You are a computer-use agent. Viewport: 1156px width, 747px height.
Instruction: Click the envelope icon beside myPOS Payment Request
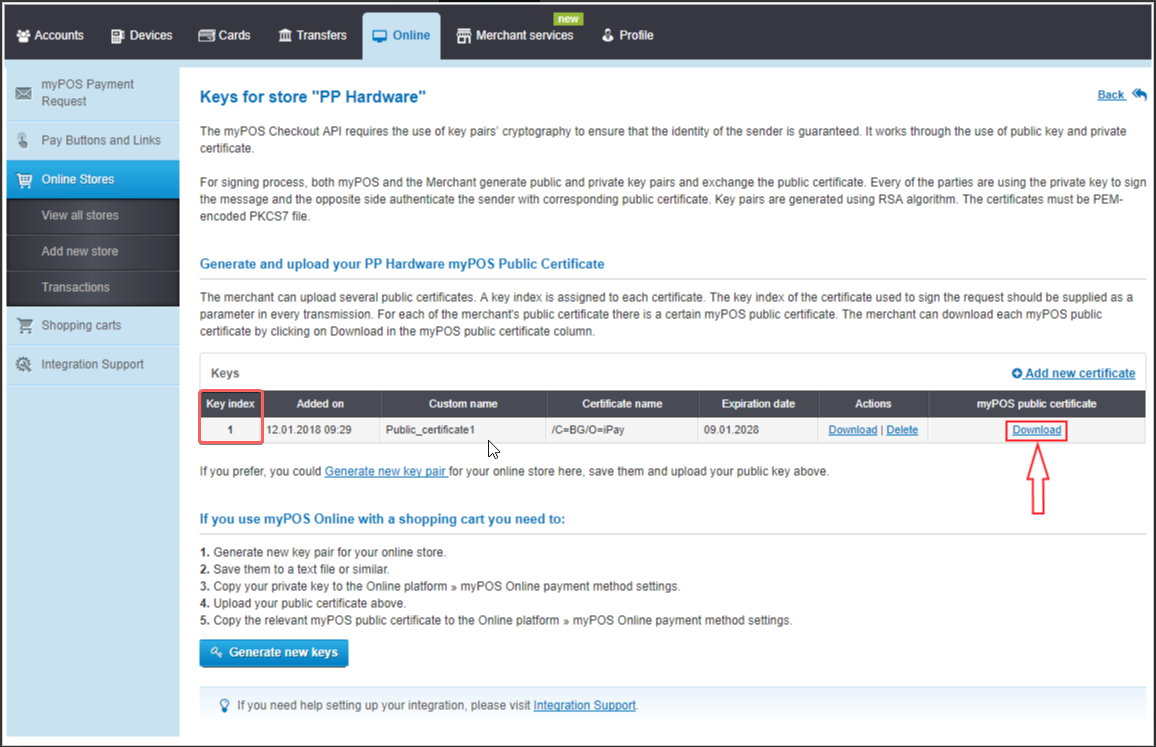coord(24,94)
